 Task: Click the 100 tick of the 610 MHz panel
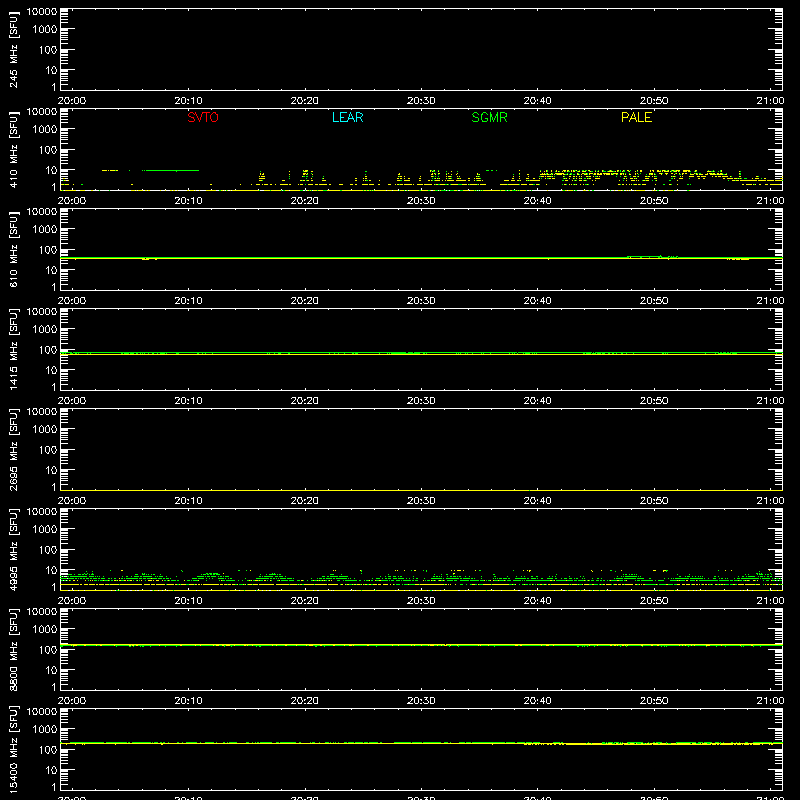[x=48, y=250]
